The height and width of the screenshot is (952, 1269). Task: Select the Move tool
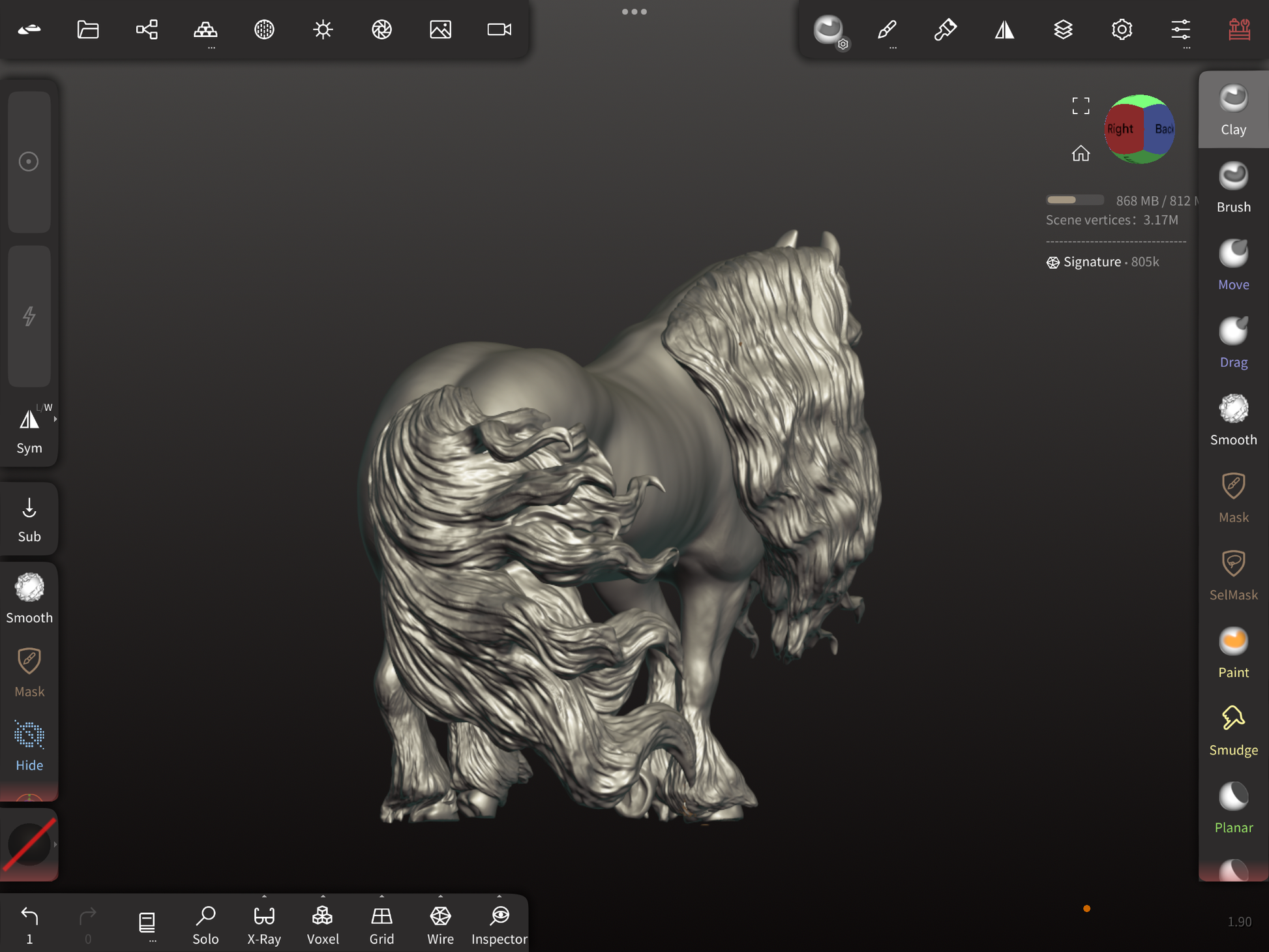pyautogui.click(x=1232, y=265)
